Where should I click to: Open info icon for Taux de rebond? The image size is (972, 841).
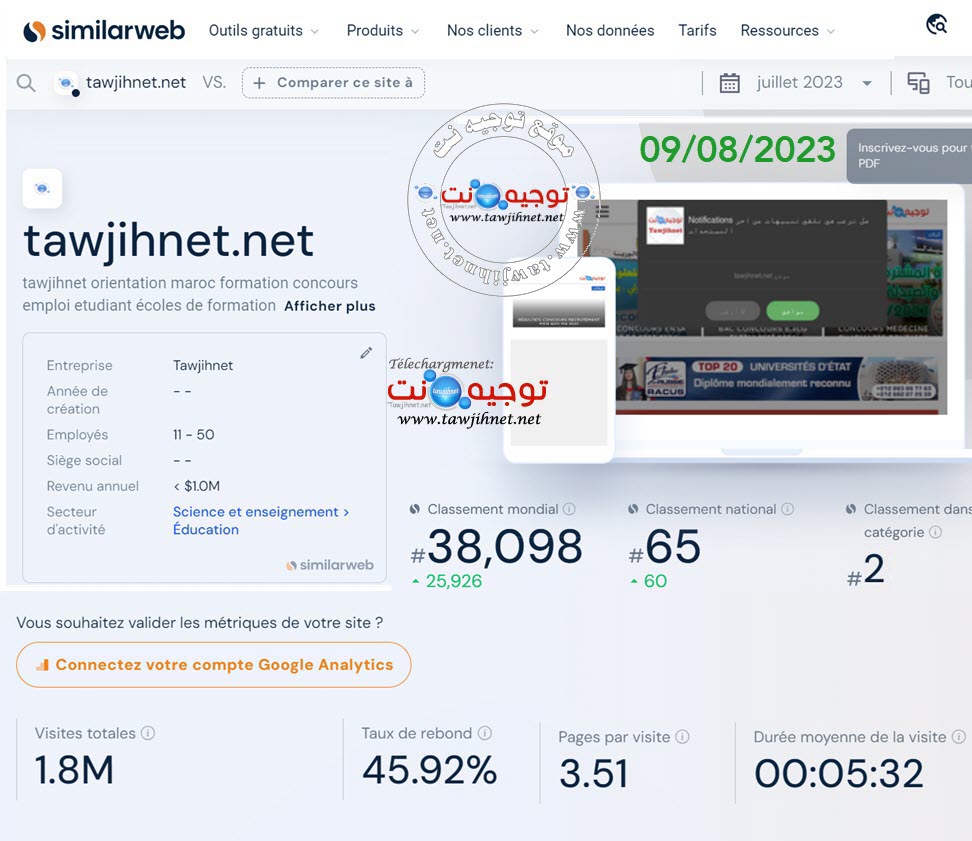(x=485, y=733)
